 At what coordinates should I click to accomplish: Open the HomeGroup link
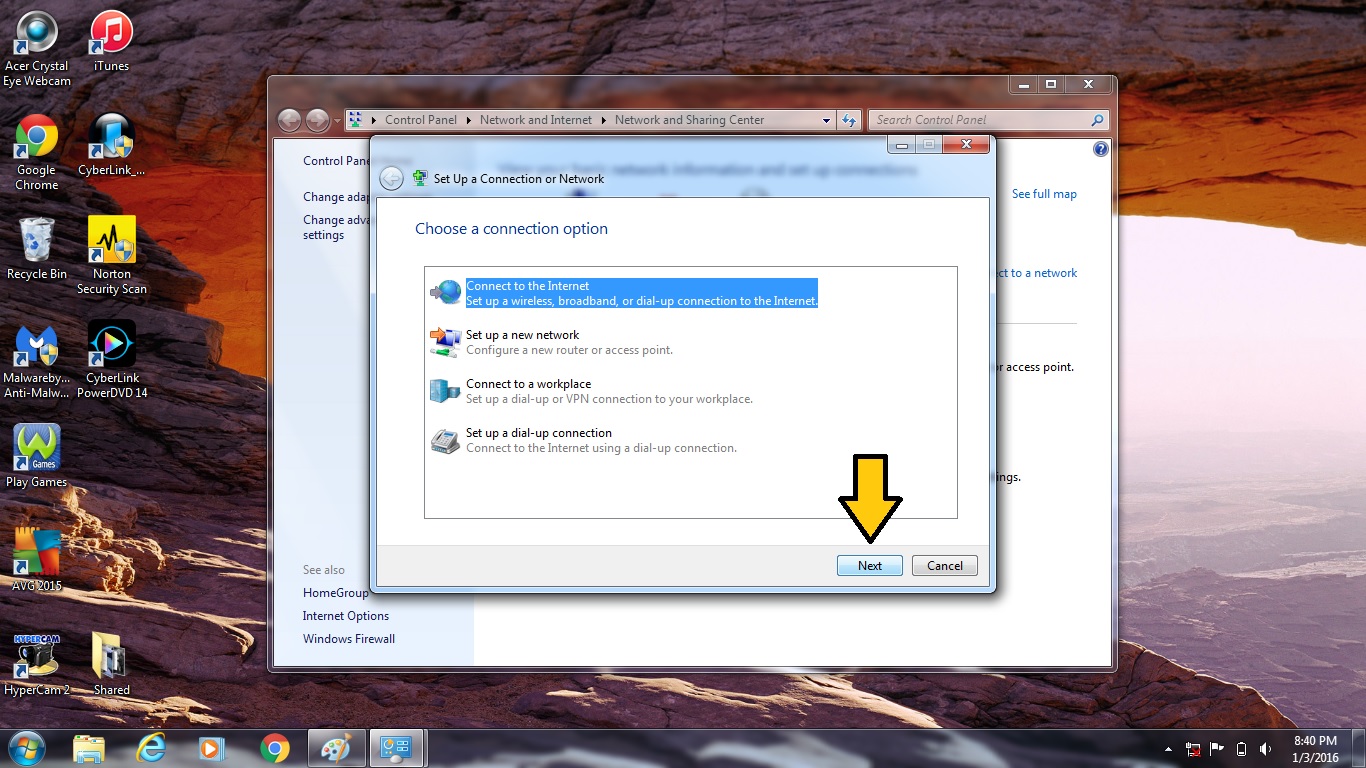click(x=336, y=593)
